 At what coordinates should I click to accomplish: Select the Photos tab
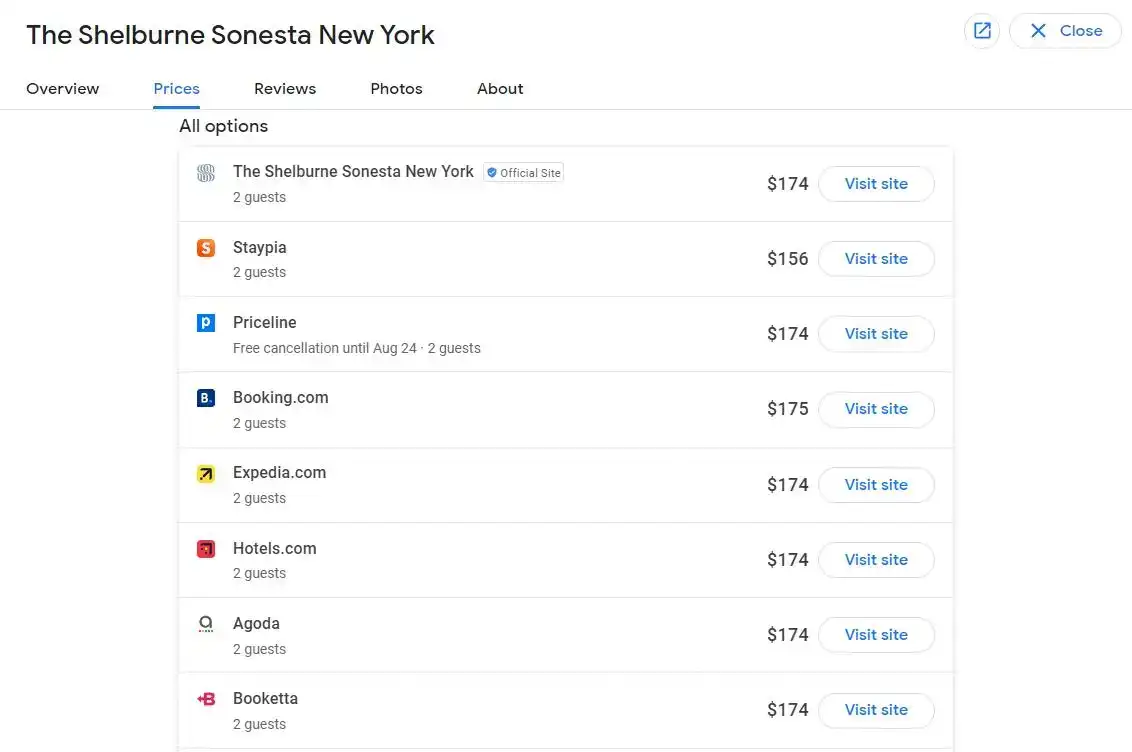396,89
